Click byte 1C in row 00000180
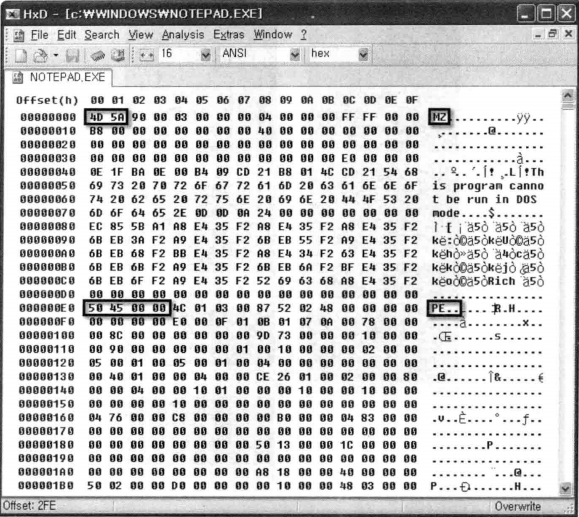The width and height of the screenshot is (579, 517). pos(347,445)
